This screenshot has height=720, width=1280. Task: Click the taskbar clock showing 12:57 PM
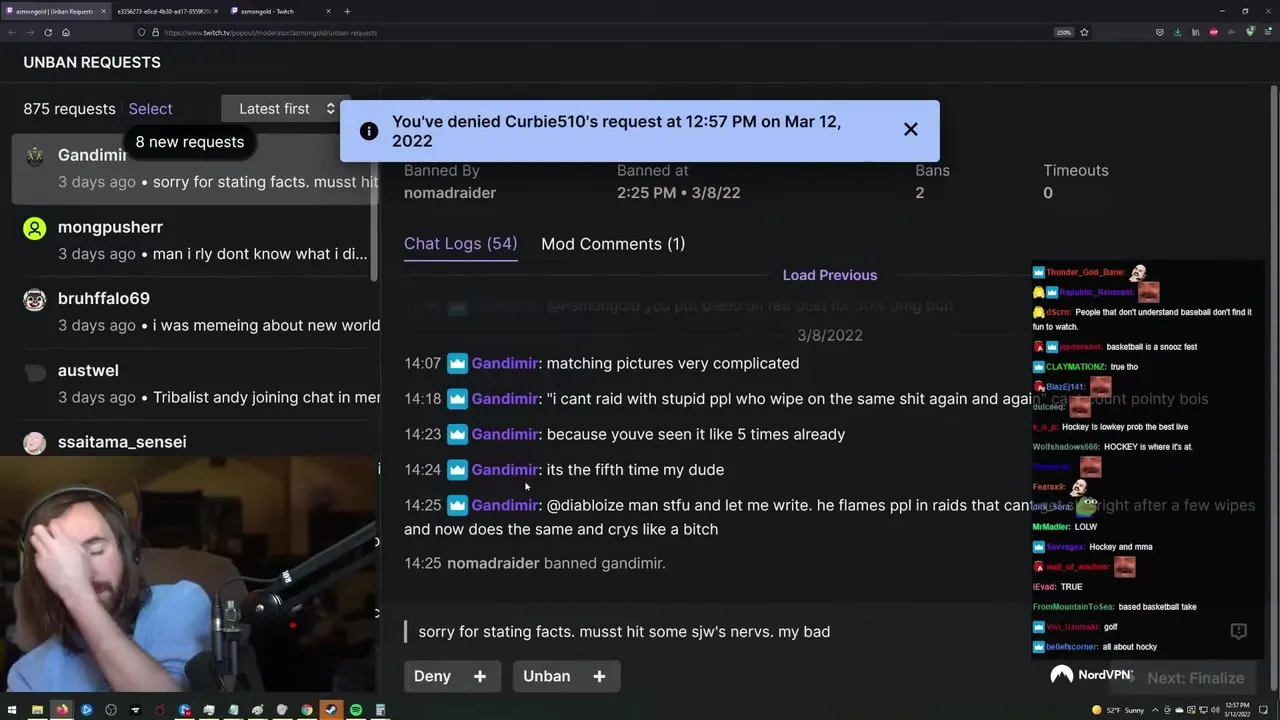click(x=1238, y=710)
